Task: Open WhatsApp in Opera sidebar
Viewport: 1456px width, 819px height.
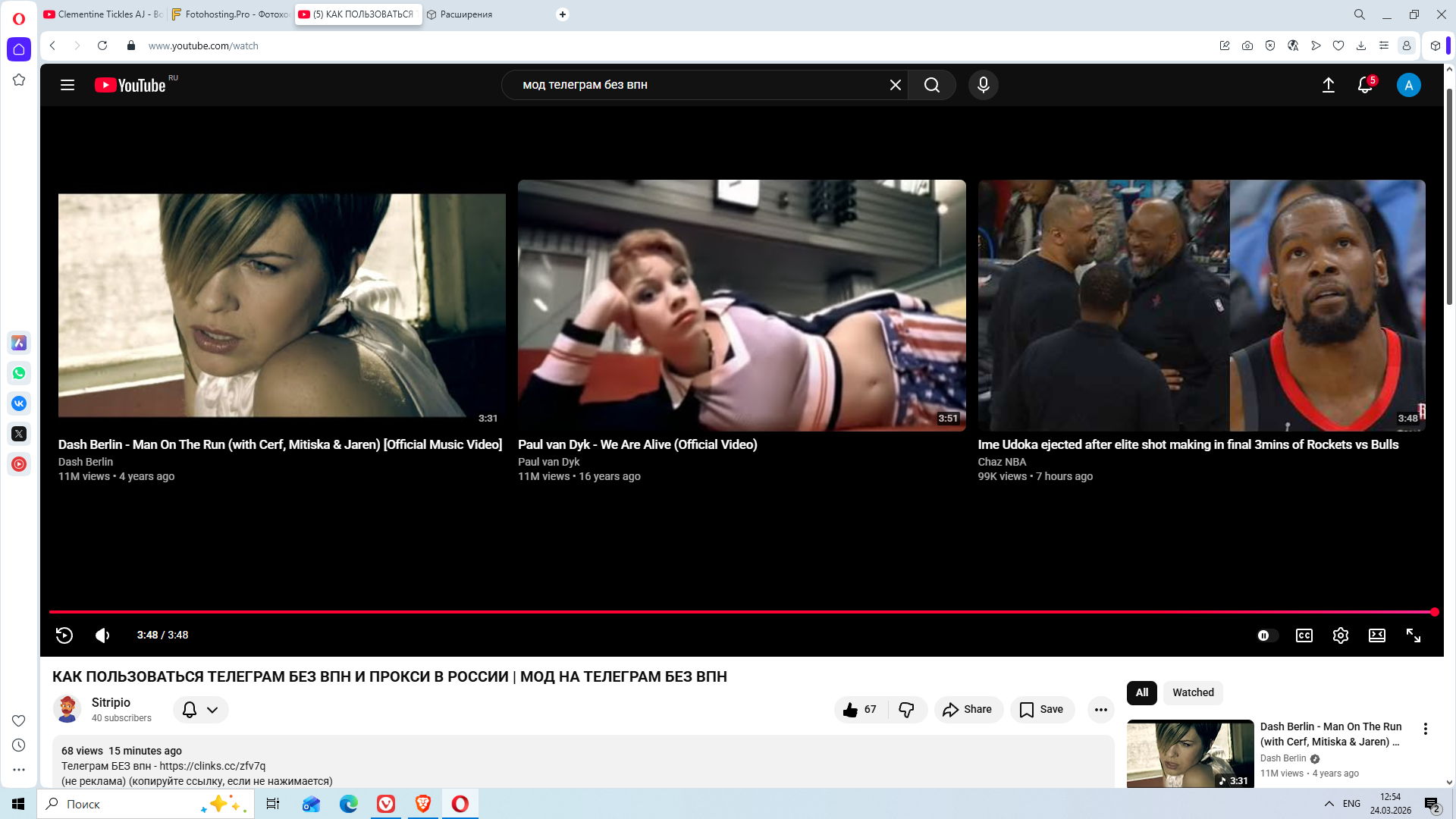Action: point(19,373)
